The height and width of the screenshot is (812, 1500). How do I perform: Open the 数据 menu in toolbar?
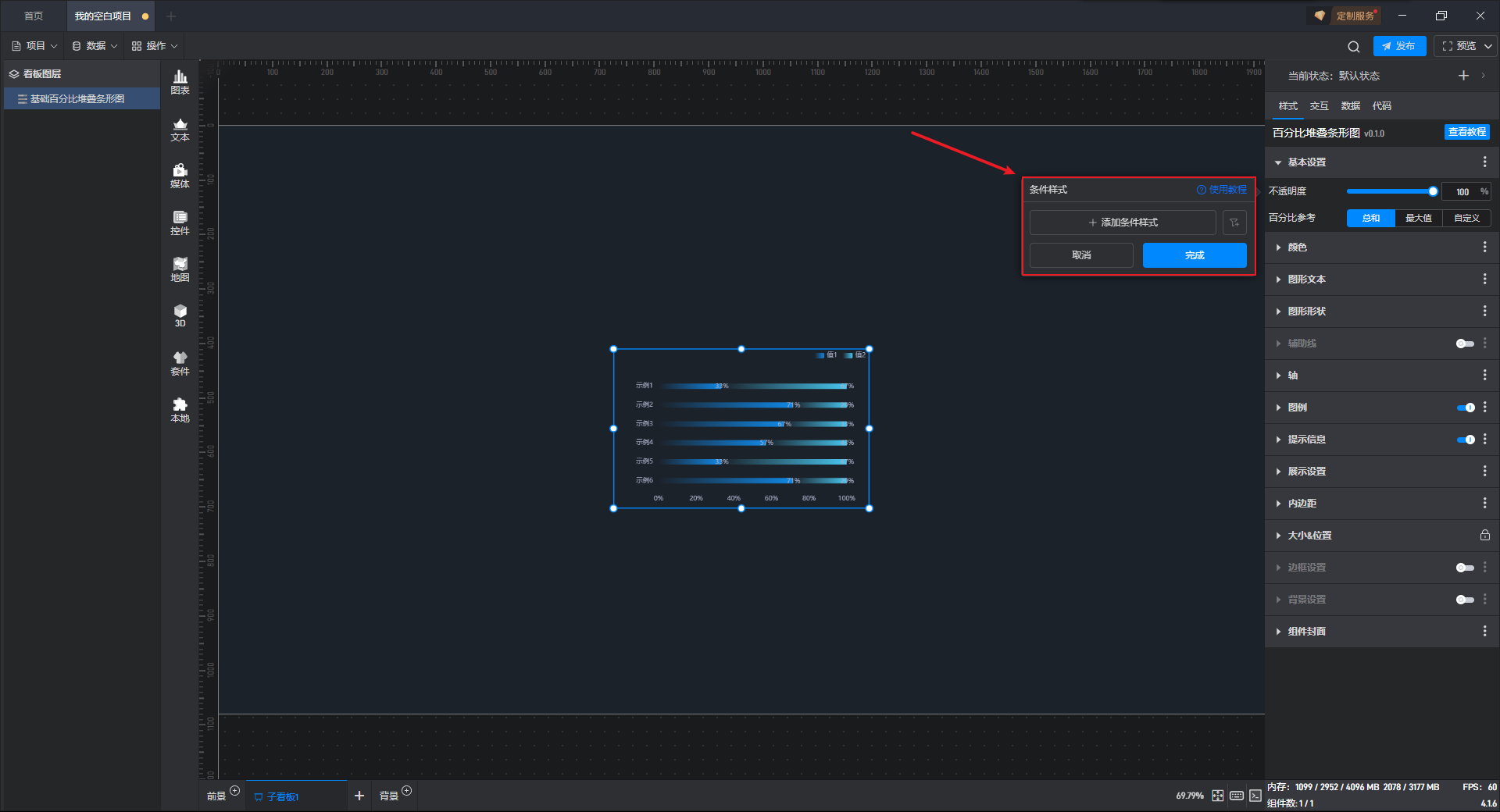(95, 46)
